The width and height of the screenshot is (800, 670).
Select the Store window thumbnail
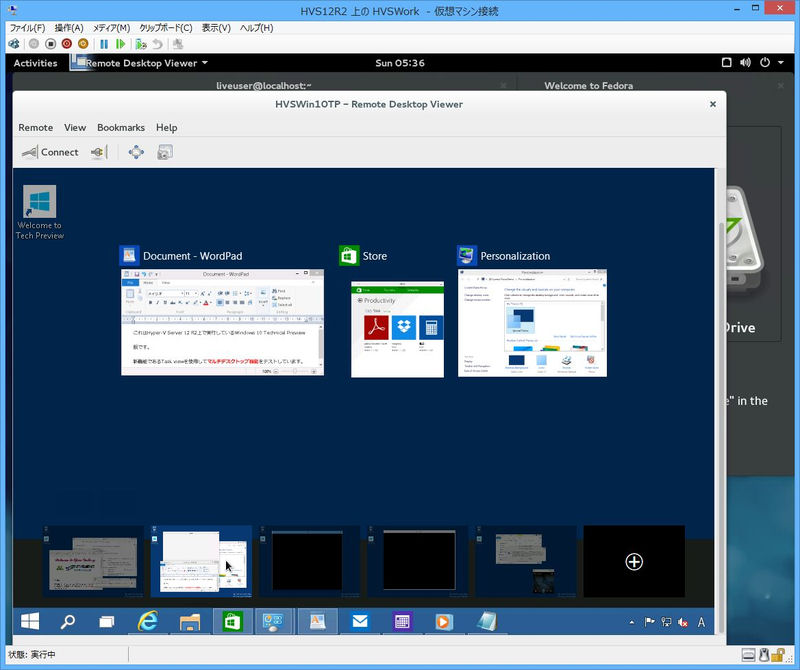397,329
